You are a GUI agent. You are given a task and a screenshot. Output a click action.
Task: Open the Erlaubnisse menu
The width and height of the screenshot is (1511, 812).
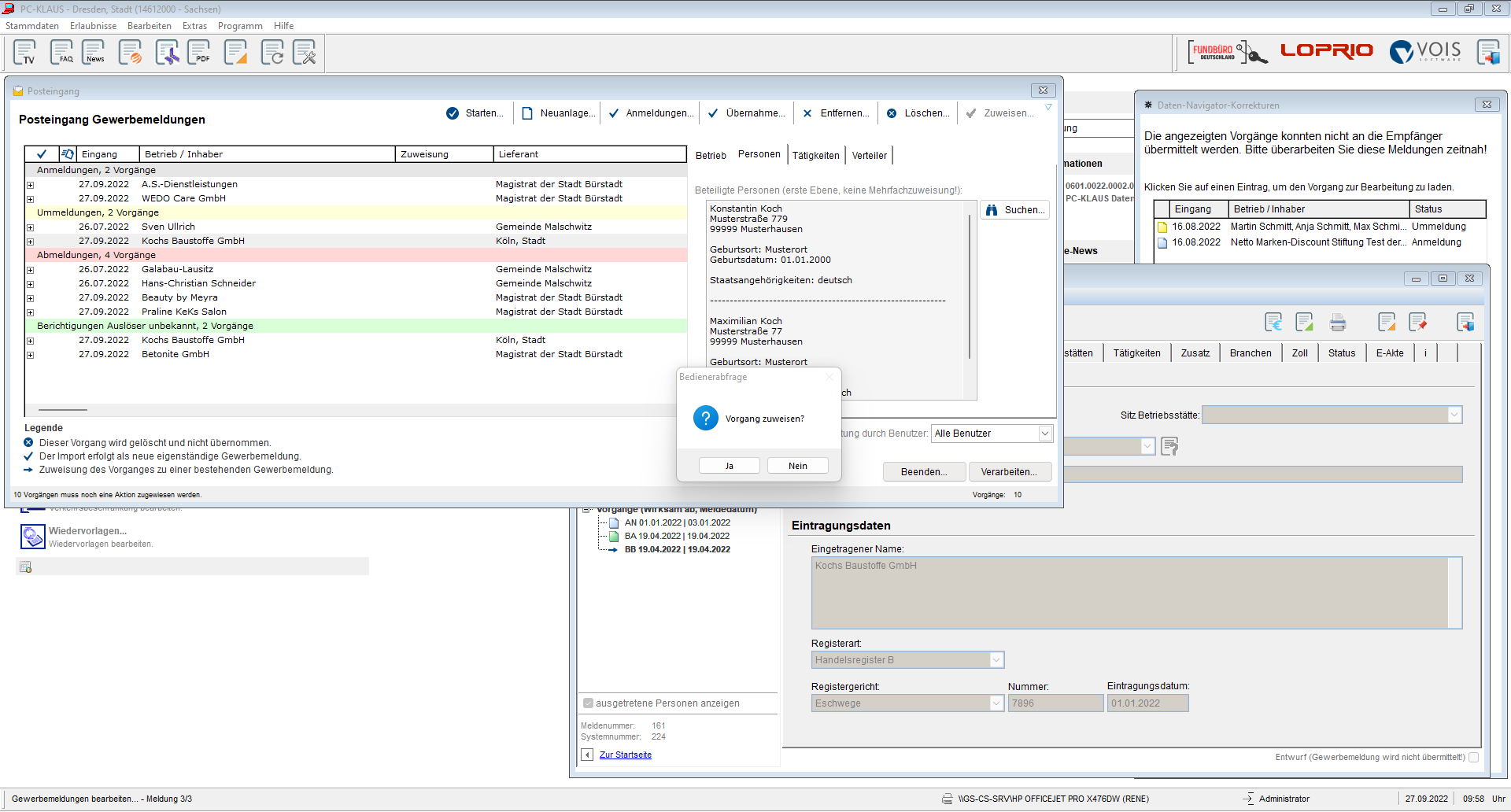(93, 26)
